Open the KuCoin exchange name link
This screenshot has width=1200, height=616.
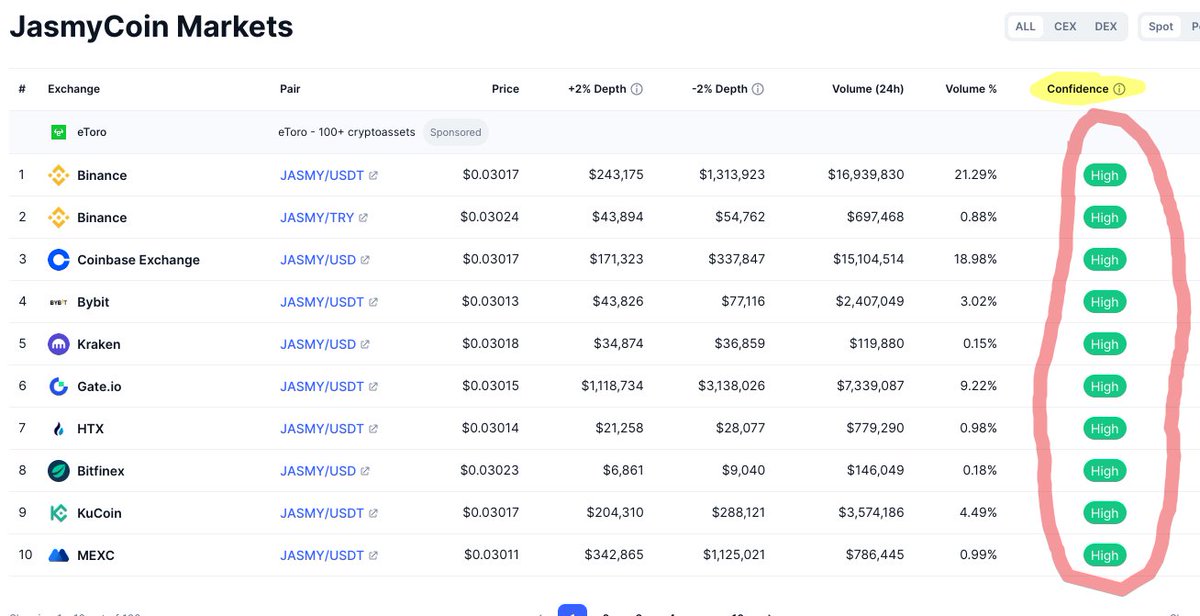[x=99, y=513]
